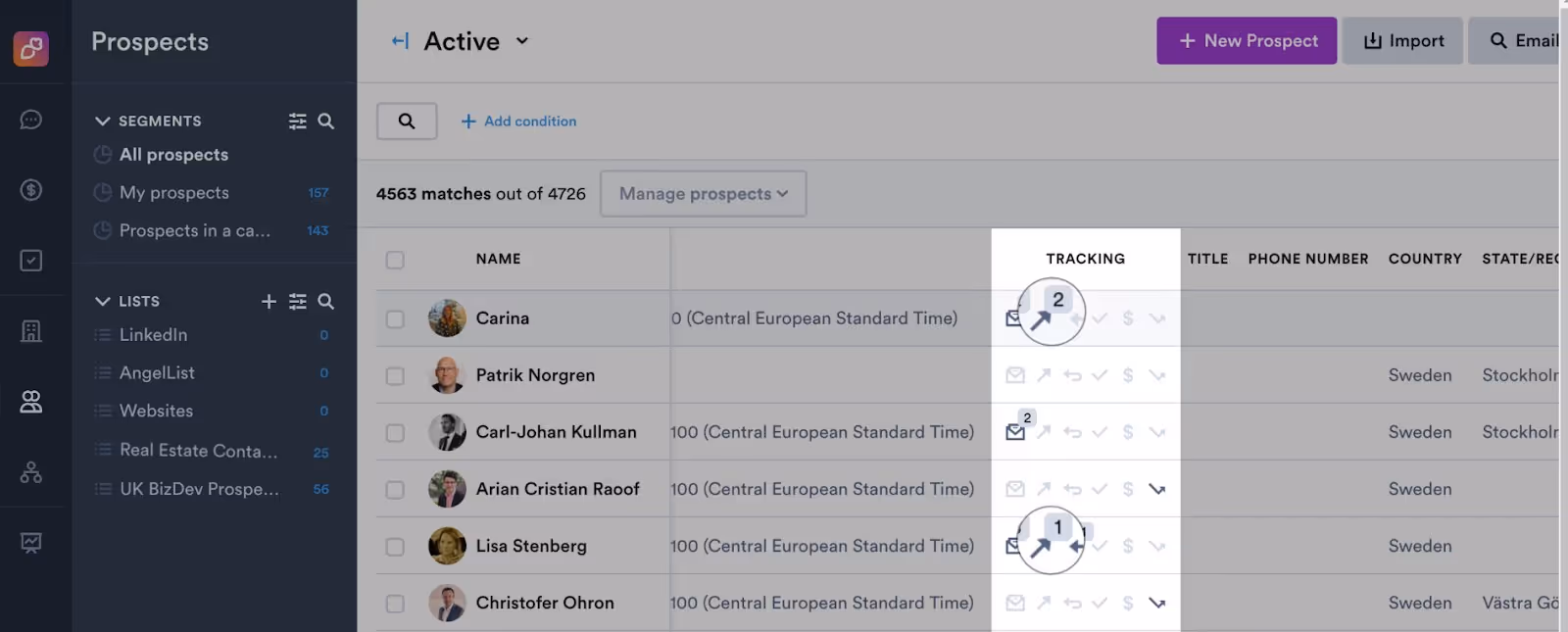Open the companies building icon in sidebar
Screen dimensions: 1568x632
[x=31, y=331]
